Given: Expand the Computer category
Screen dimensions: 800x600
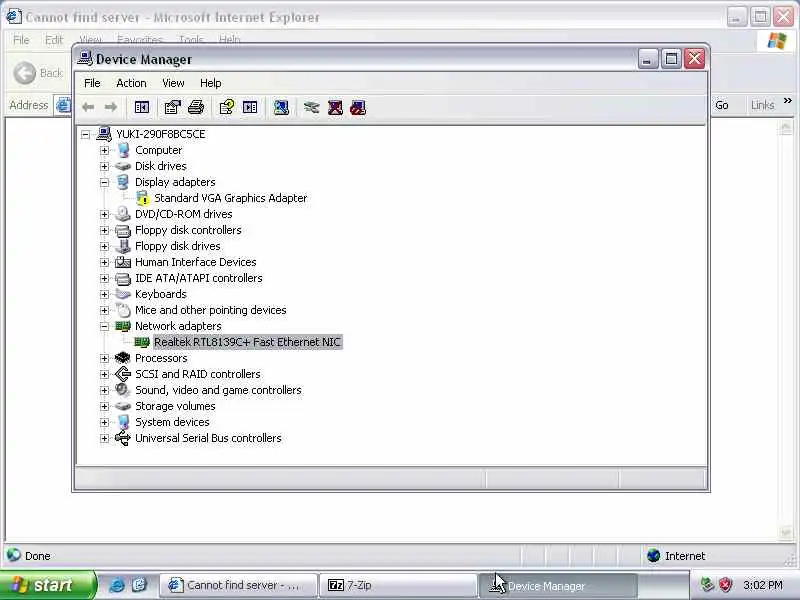Looking at the screenshot, I should click(105, 151).
